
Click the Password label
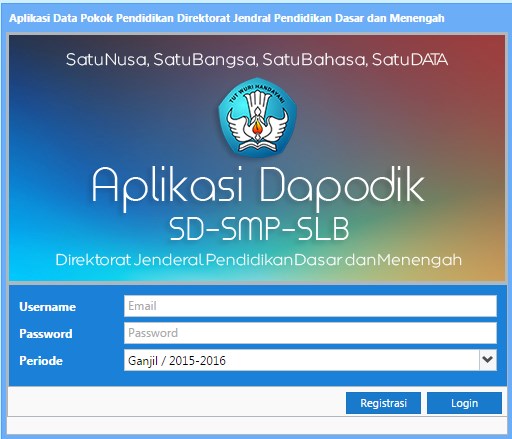46,334
